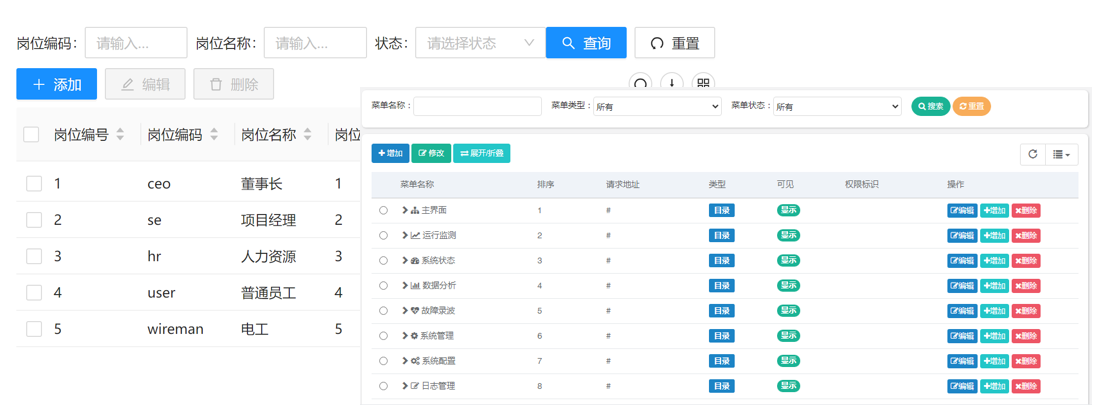The width and height of the screenshot is (1095, 411).
Task: Click the 岗位编码 input field
Action: pyautogui.click(x=136, y=43)
